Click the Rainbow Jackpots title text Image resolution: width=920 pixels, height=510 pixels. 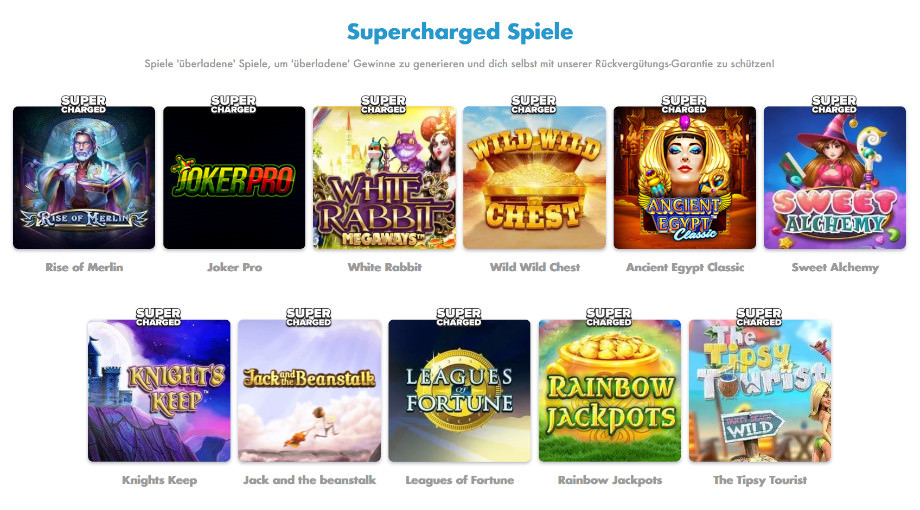(x=610, y=480)
